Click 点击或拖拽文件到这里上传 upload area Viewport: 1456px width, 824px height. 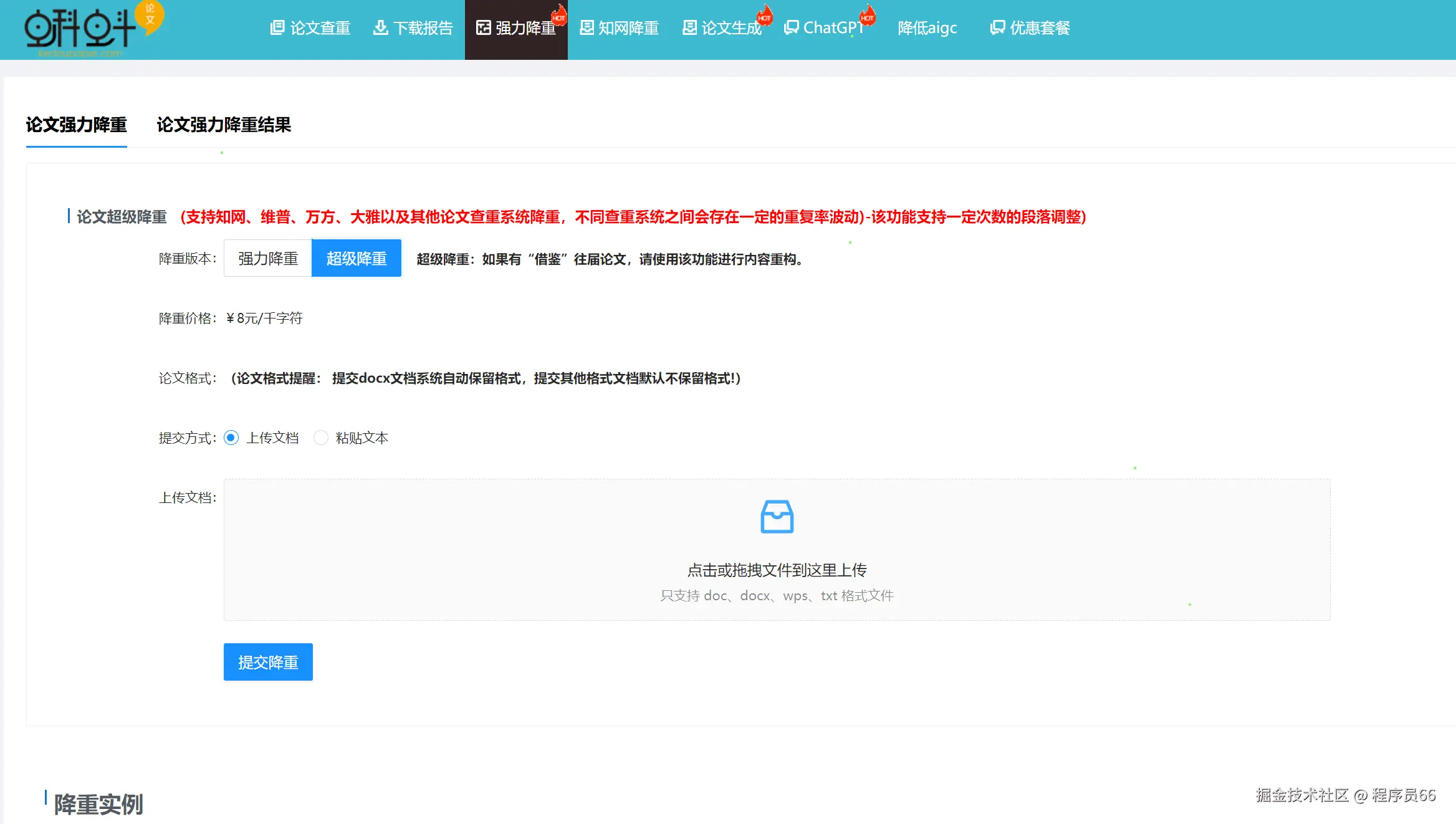[777, 570]
